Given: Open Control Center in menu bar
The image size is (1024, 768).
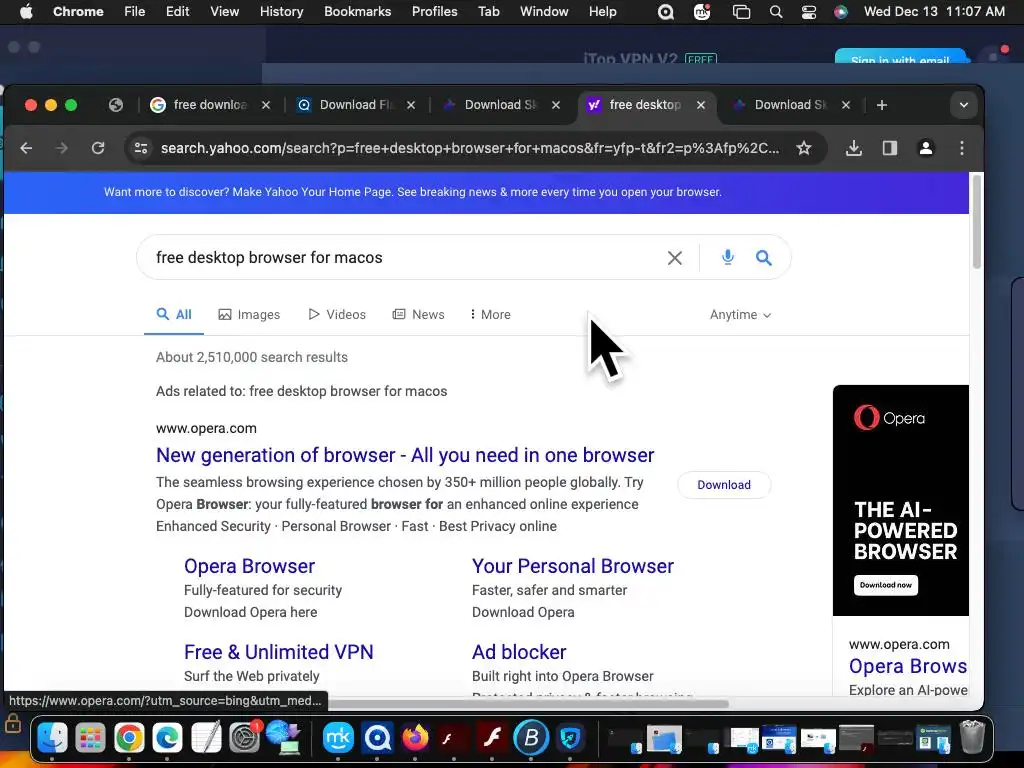Looking at the screenshot, I should coord(808,12).
